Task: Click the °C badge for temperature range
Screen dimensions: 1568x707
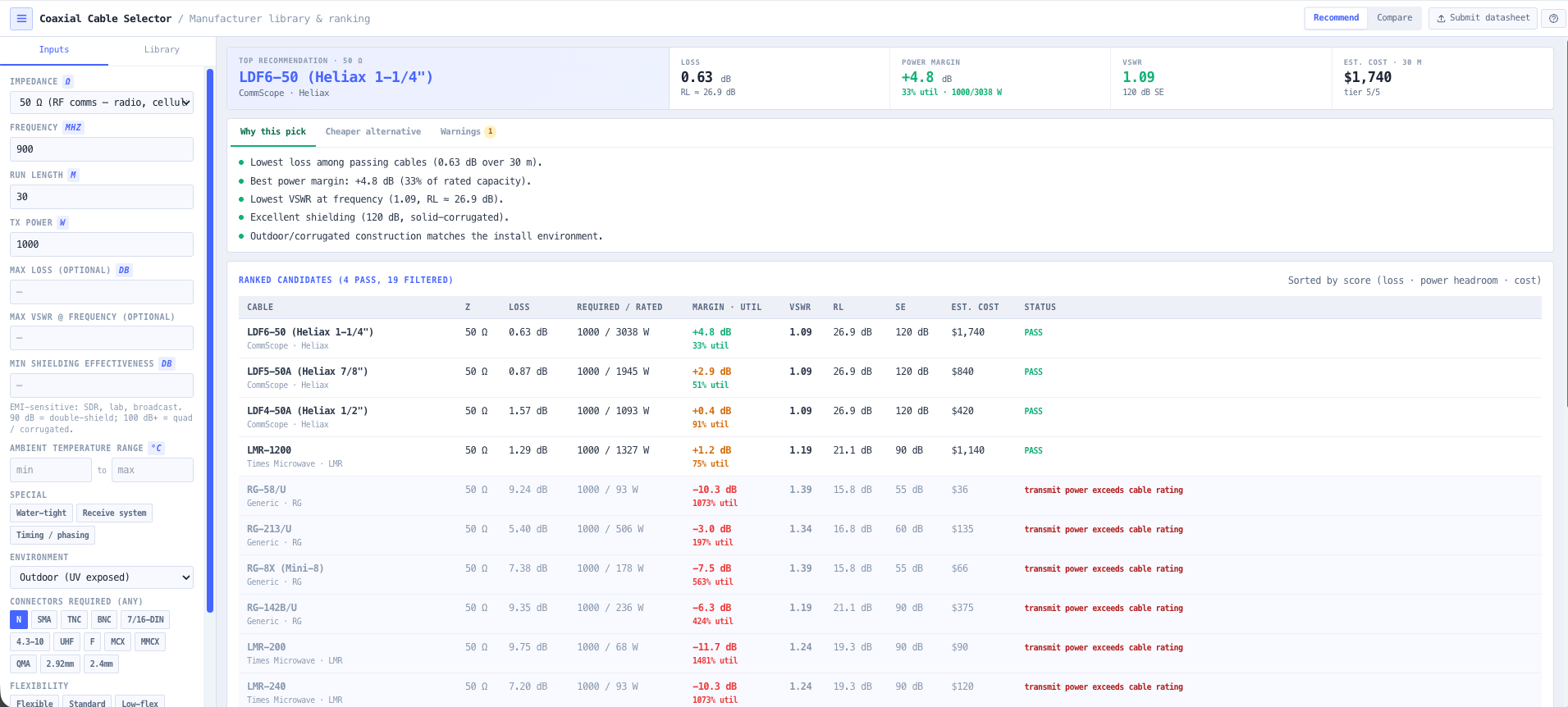Action: pyautogui.click(x=156, y=448)
